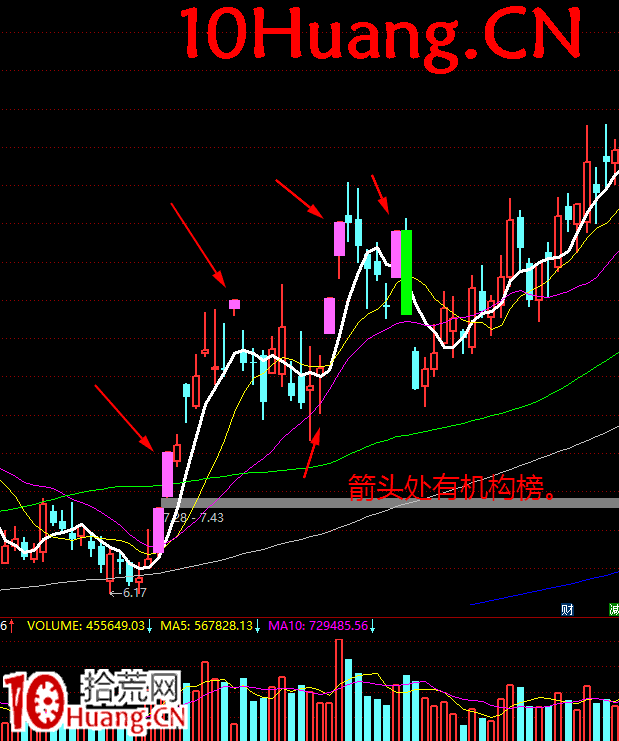Click the gray horizontal gap band
619x741 pixels.
pos(390,503)
